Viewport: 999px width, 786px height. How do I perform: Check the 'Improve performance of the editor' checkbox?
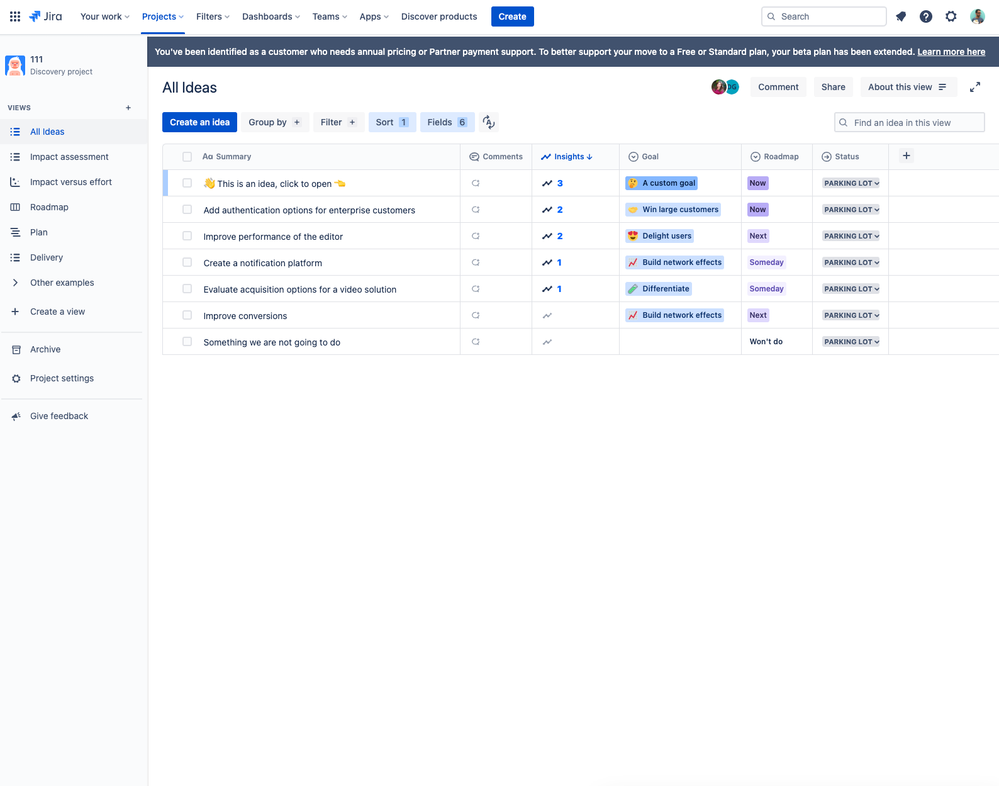pyautogui.click(x=187, y=236)
